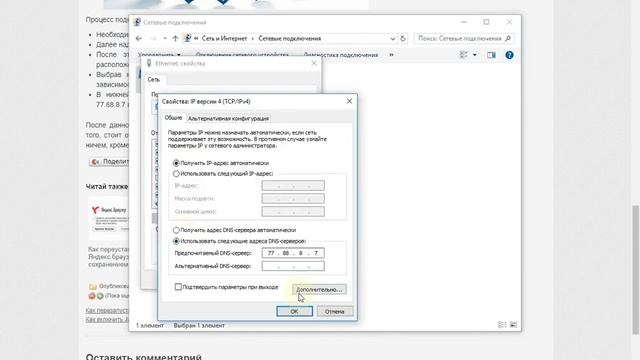Go forward in Network Connections window
Screen dimensions: 640x360
coord(153,38)
